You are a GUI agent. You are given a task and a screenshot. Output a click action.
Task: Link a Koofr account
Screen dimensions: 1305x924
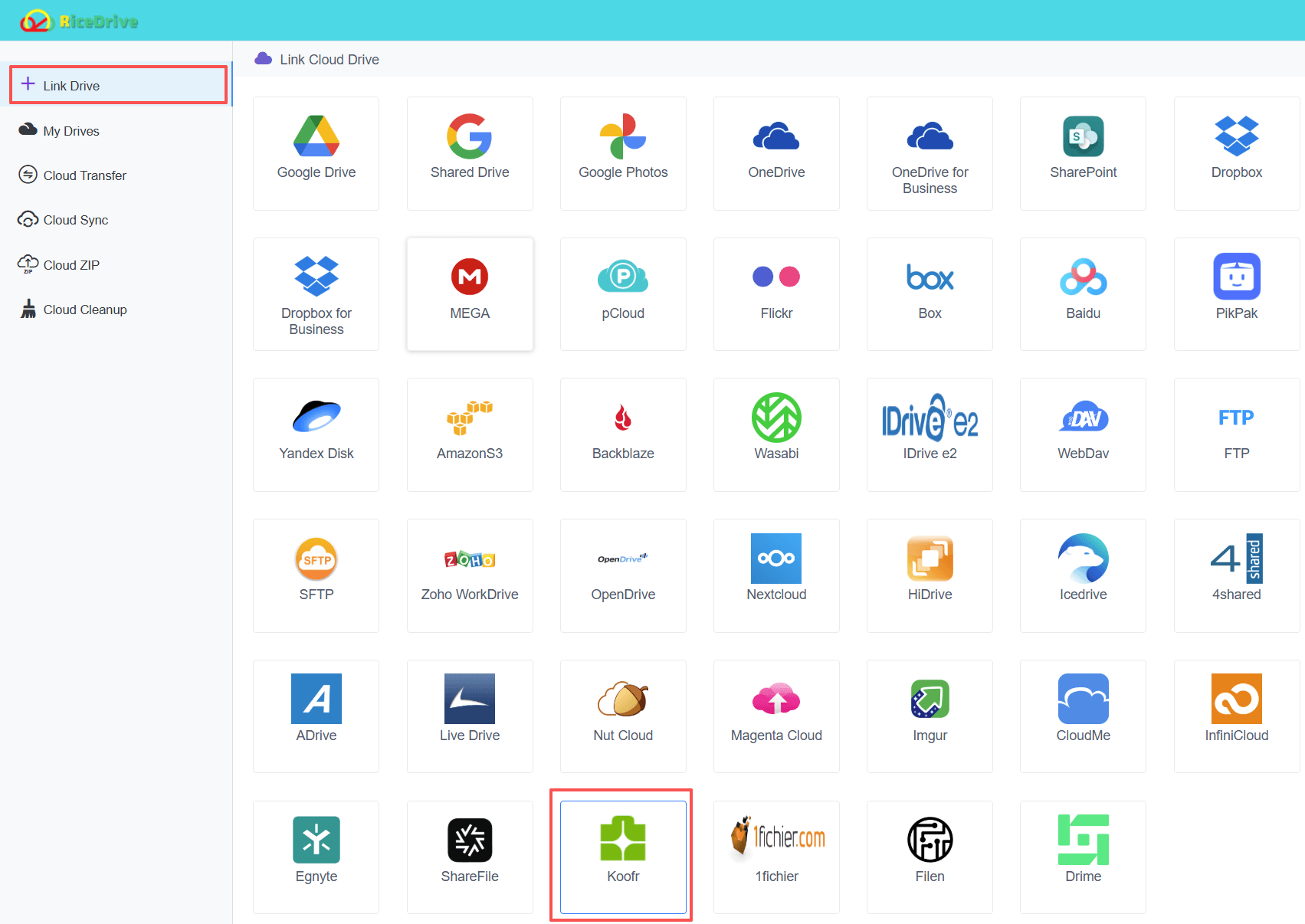click(x=623, y=857)
